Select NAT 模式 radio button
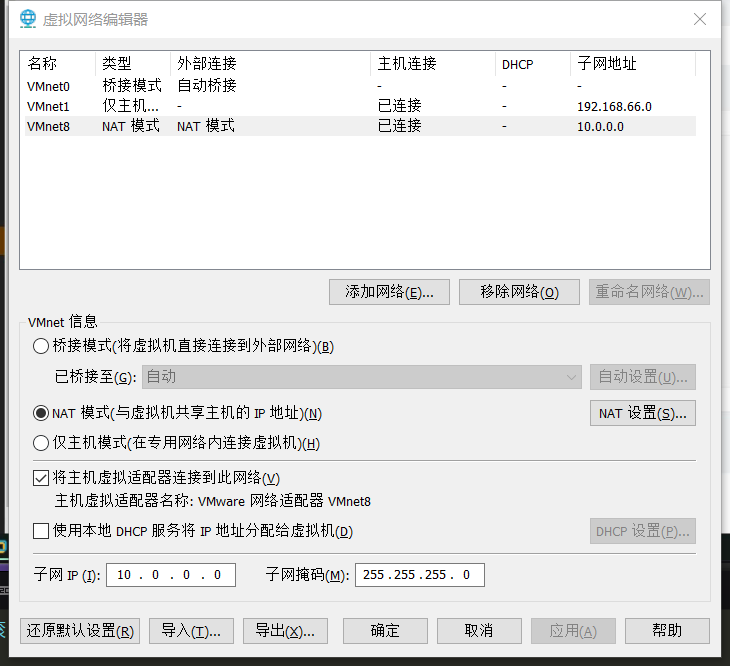 click(41, 413)
